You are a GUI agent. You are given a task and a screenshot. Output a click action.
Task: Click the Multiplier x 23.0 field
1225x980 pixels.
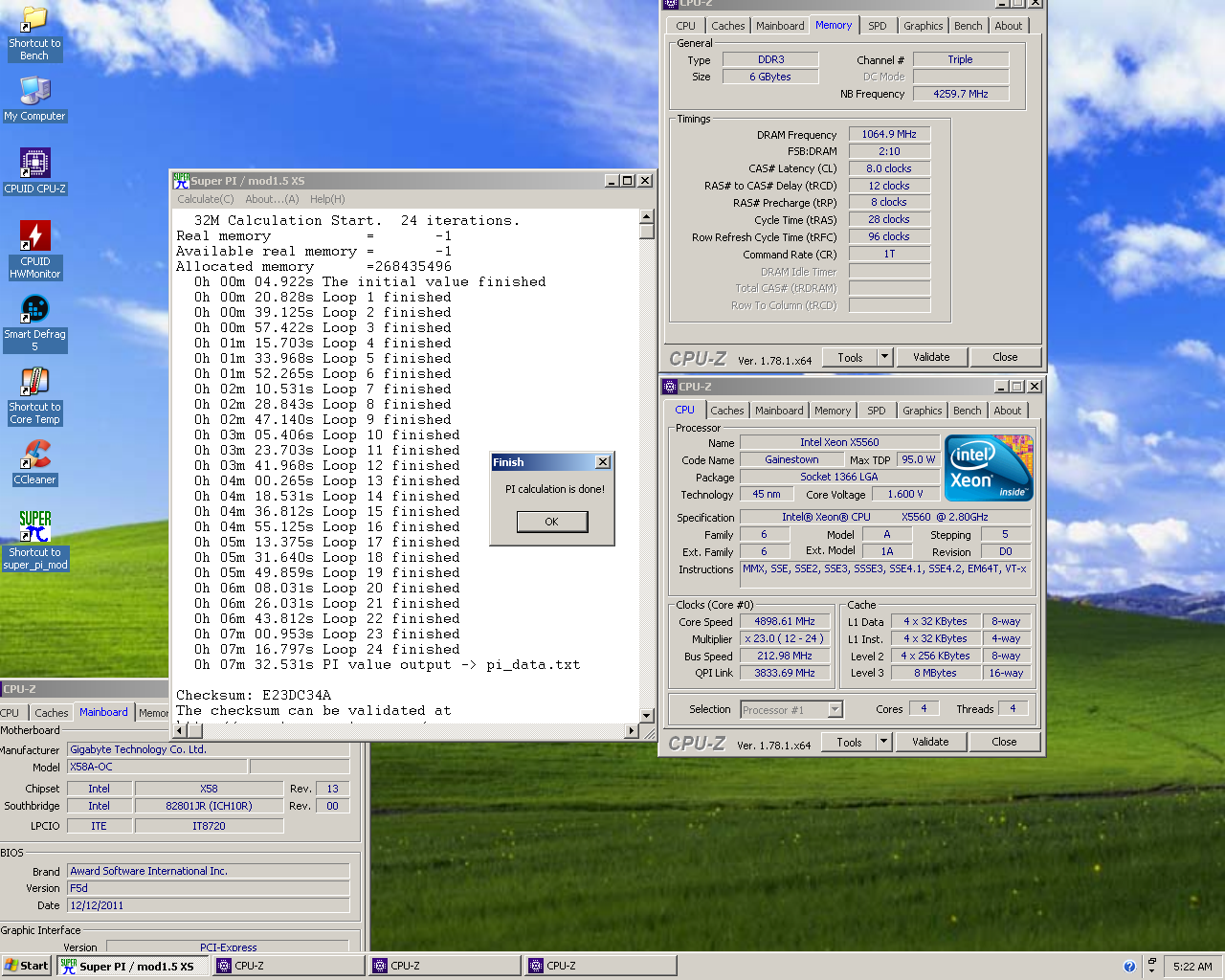[x=785, y=638]
